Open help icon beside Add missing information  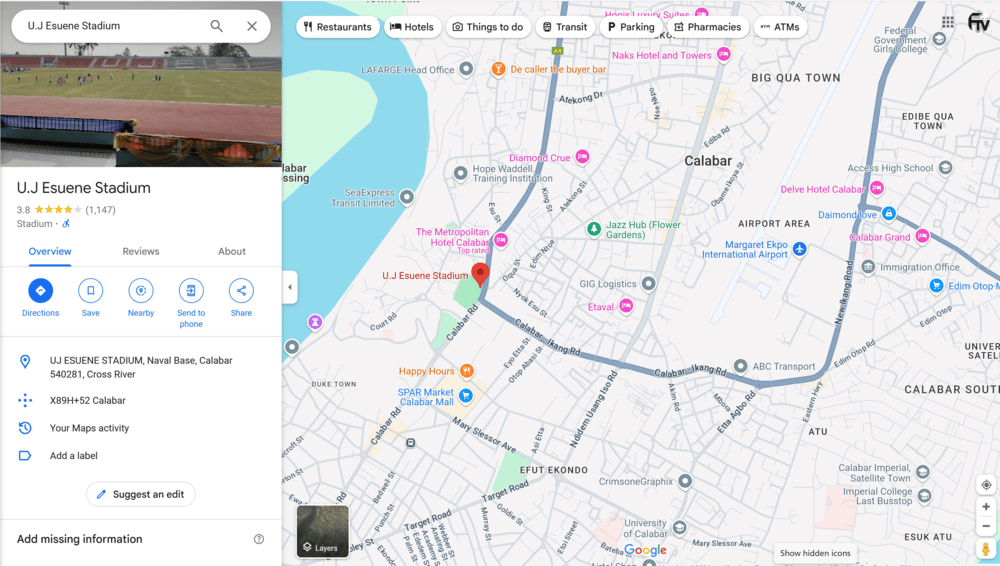pos(259,539)
